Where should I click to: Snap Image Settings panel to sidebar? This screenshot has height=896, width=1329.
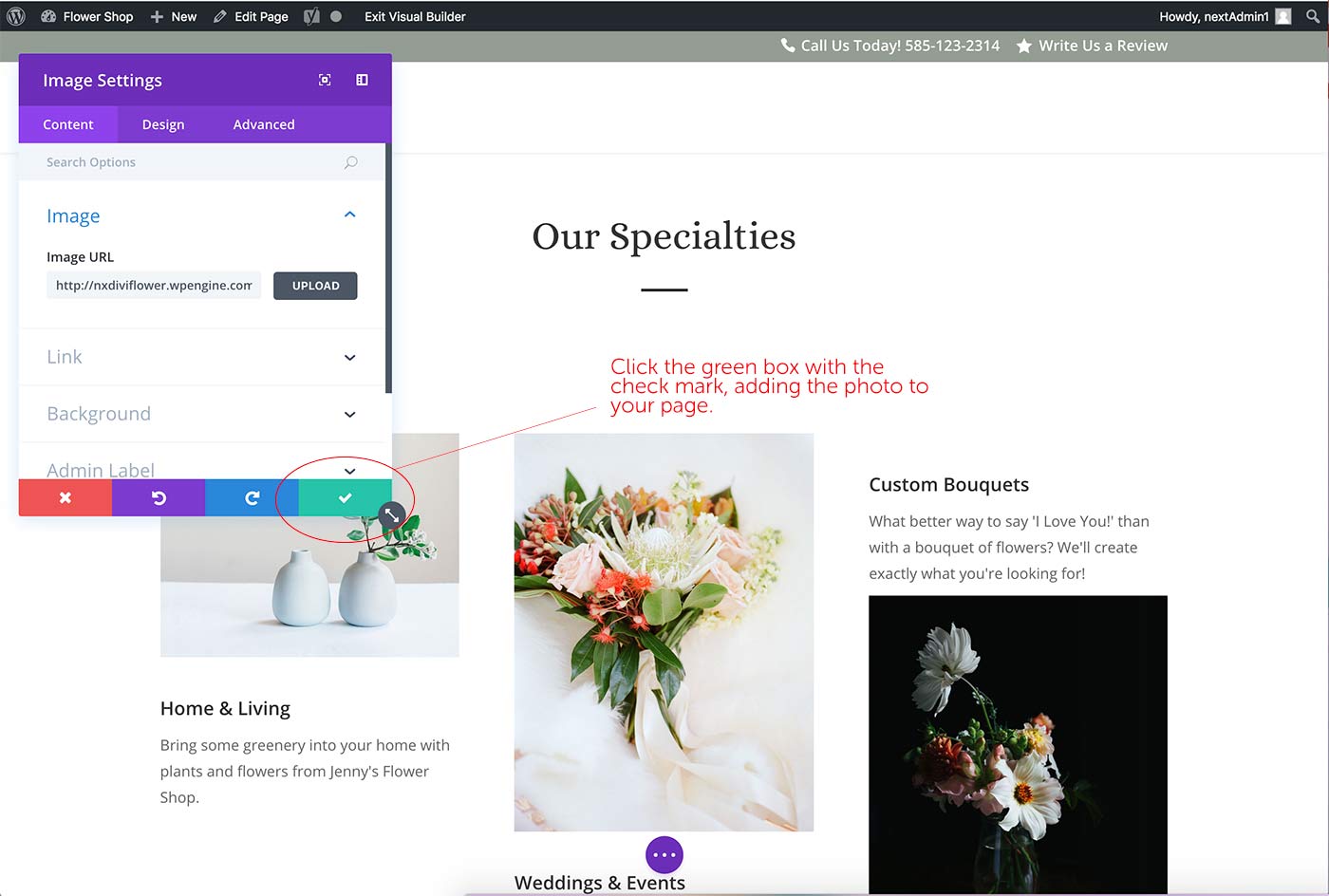[362, 80]
